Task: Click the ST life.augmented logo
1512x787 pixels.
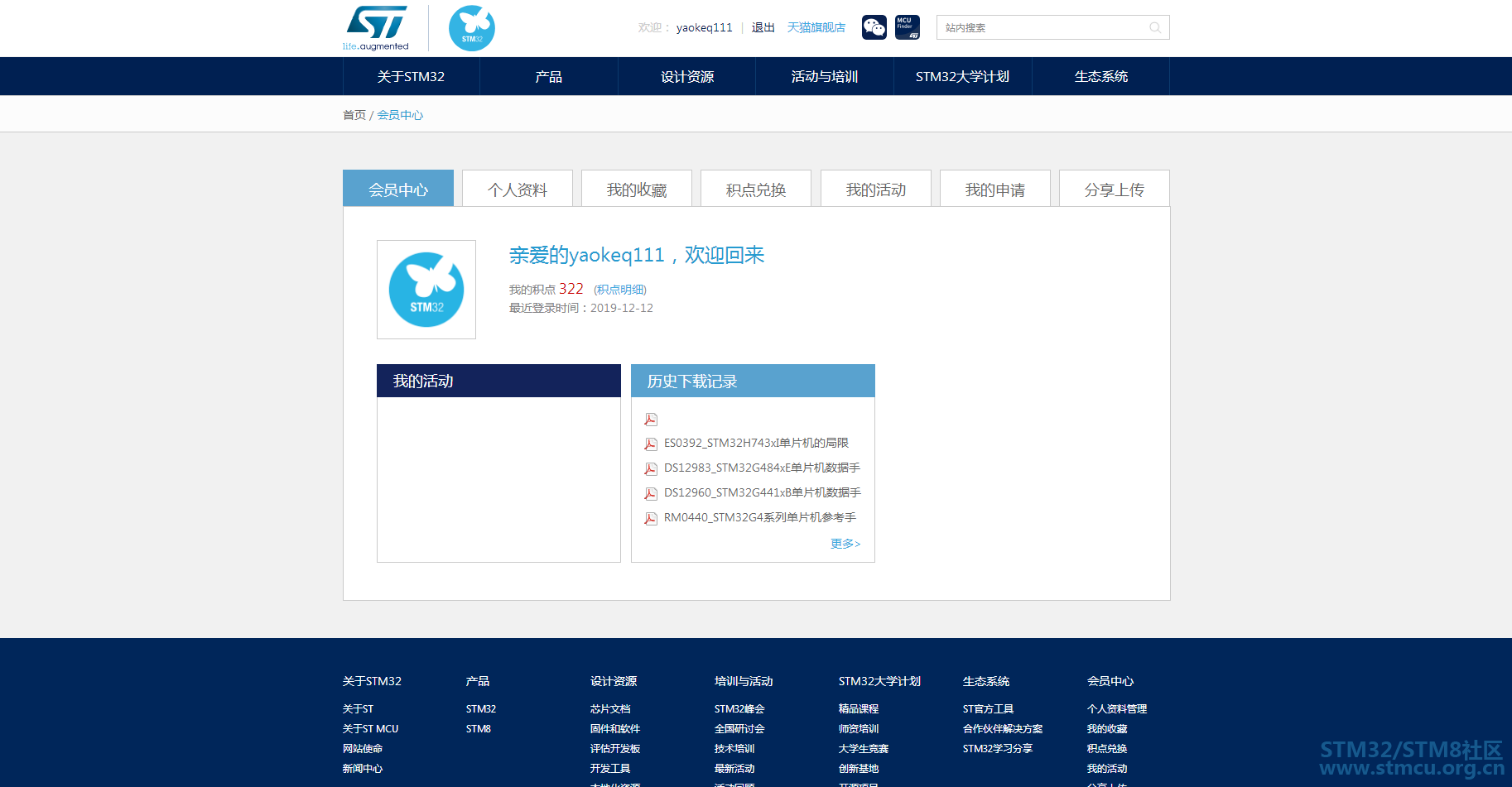Action: (376, 28)
